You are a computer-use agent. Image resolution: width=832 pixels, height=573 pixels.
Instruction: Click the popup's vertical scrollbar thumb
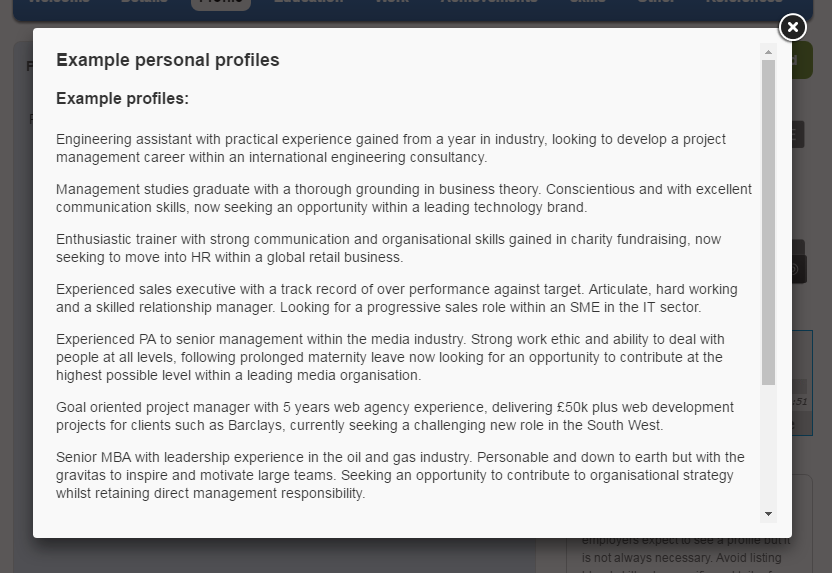point(768,222)
